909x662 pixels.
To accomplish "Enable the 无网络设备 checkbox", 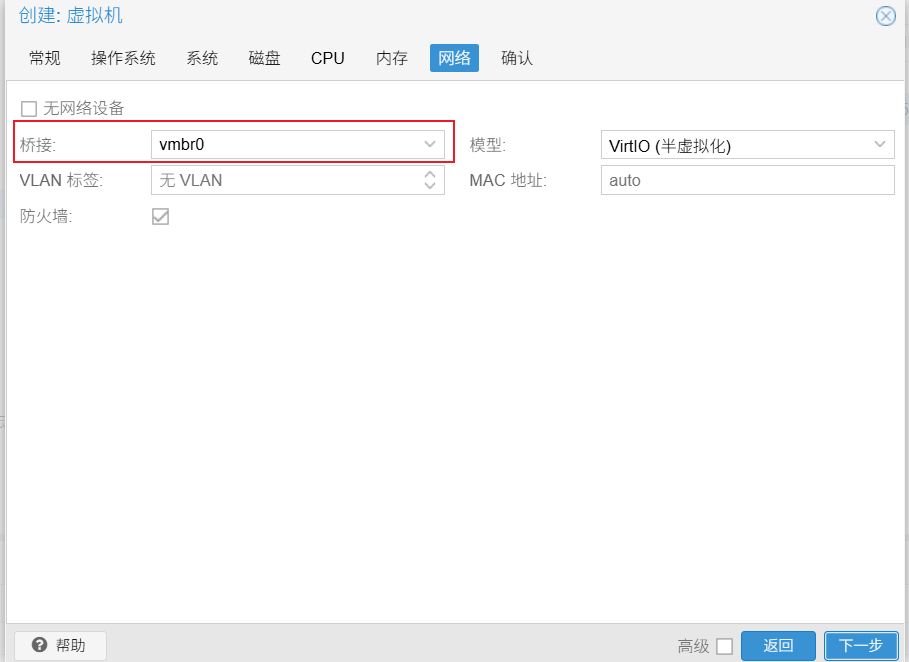I will click(x=29, y=108).
